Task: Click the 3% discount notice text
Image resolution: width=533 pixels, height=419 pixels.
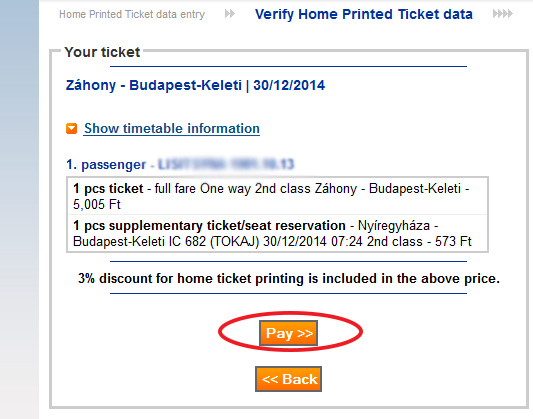Action: click(289, 279)
